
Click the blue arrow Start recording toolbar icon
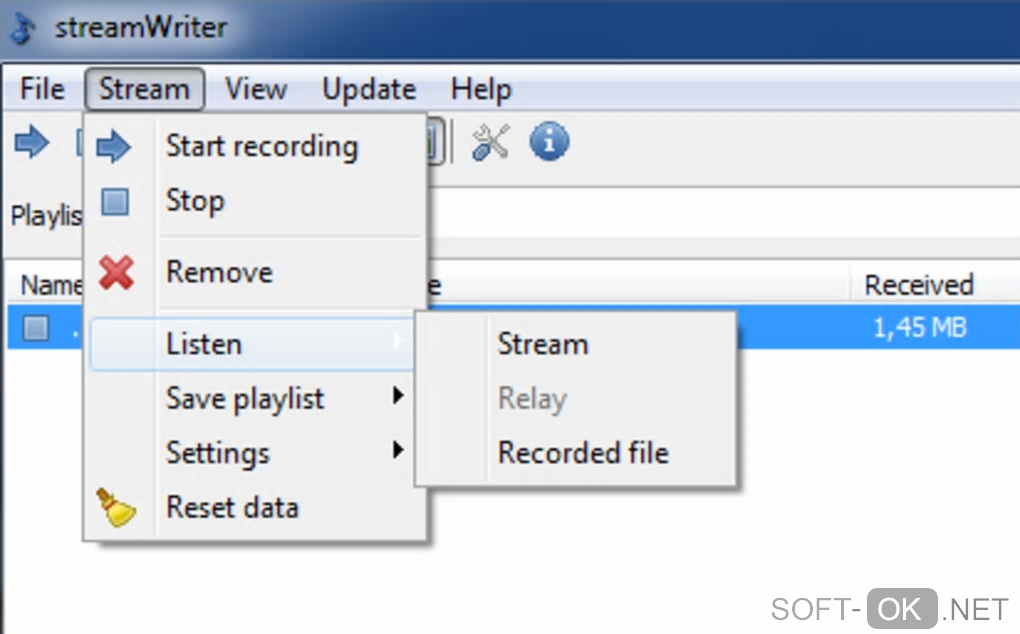[31, 144]
